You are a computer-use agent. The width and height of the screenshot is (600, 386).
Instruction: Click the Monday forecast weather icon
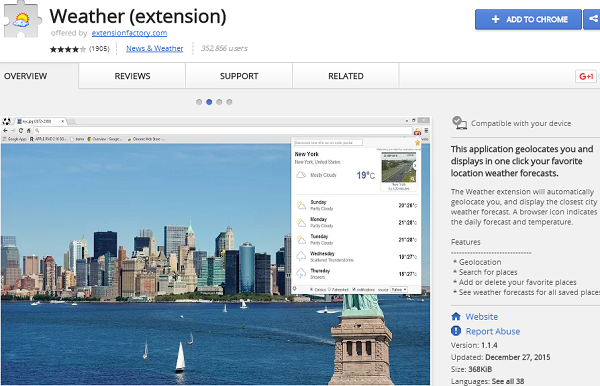click(x=301, y=222)
